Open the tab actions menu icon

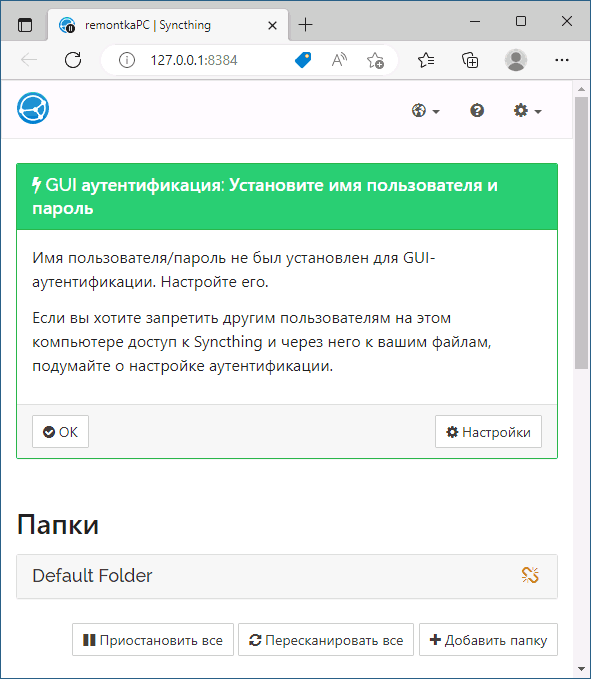[x=25, y=25]
